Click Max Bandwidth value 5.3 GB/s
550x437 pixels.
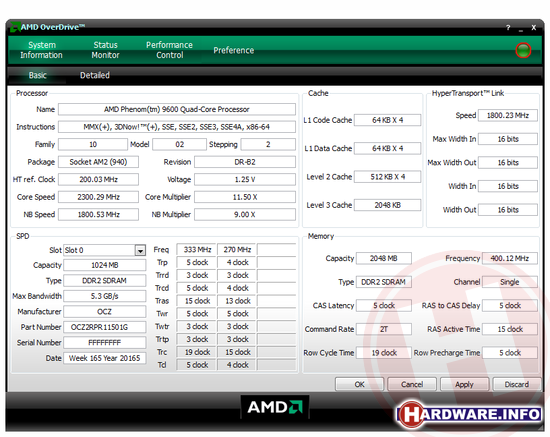click(x=105, y=296)
